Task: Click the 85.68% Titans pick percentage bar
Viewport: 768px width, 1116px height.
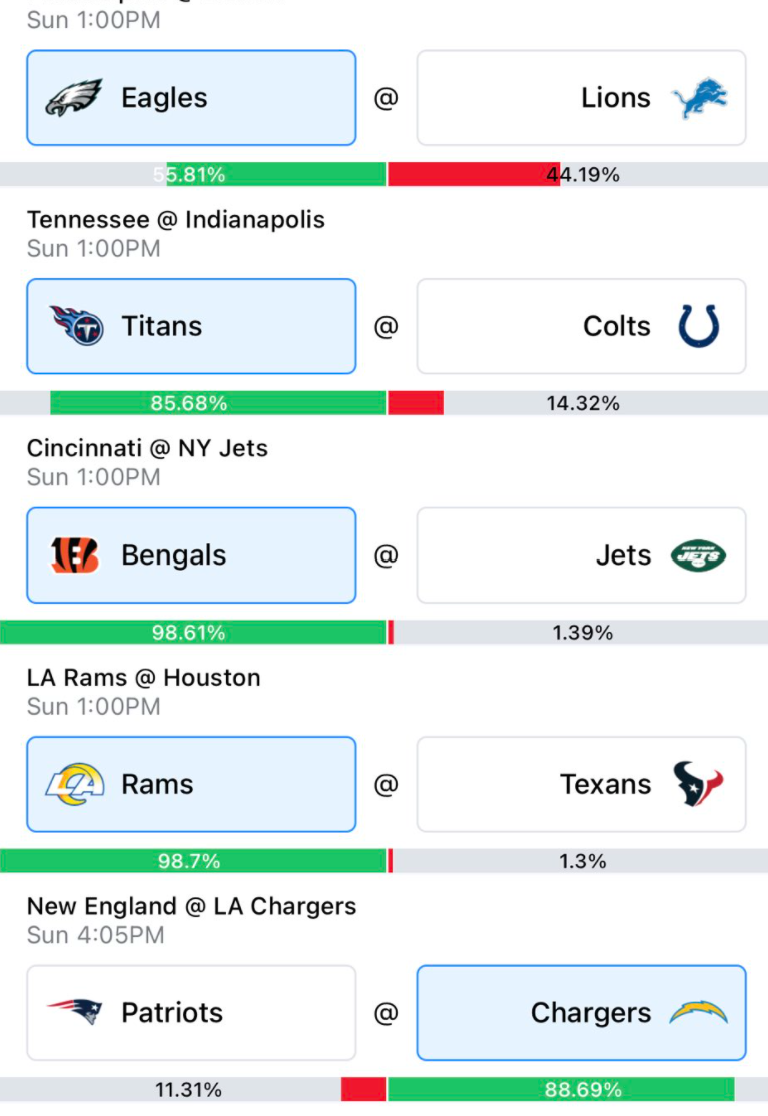Action: coord(218,403)
